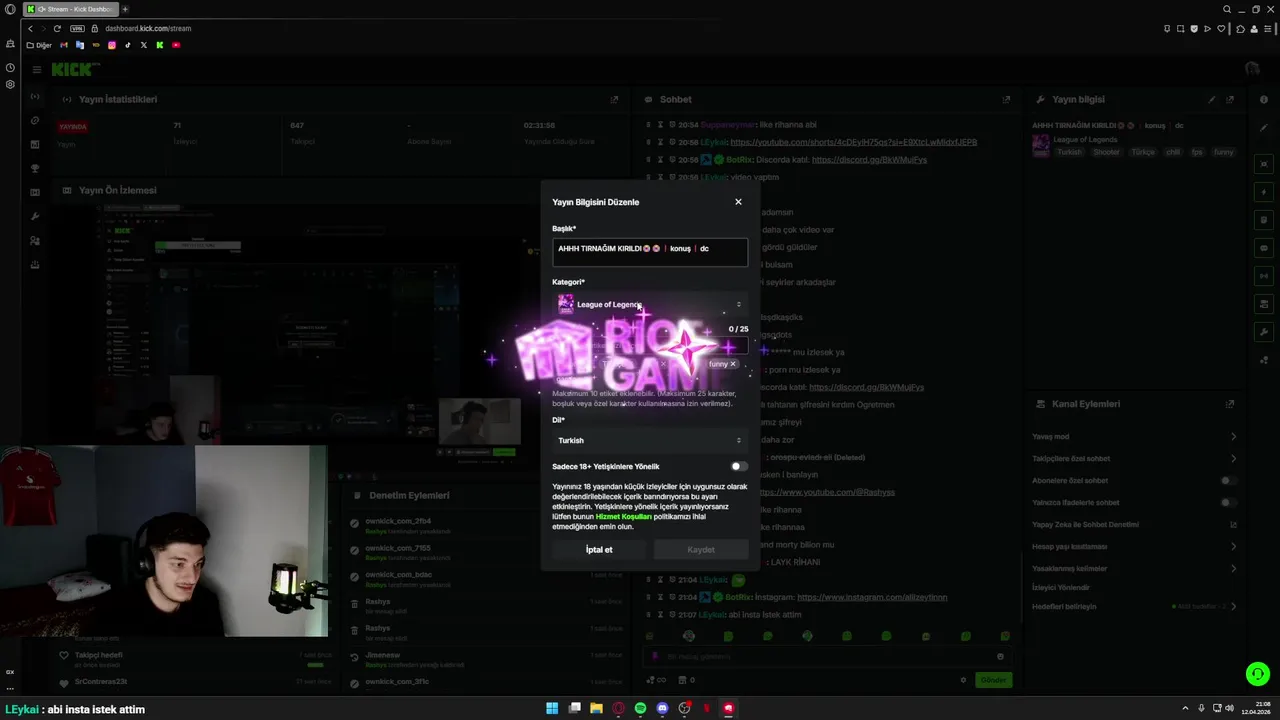Image resolution: width=1280 pixels, height=720 pixels.
Task: Click the taskbar volume icon
Action: pyautogui.click(x=1229, y=708)
